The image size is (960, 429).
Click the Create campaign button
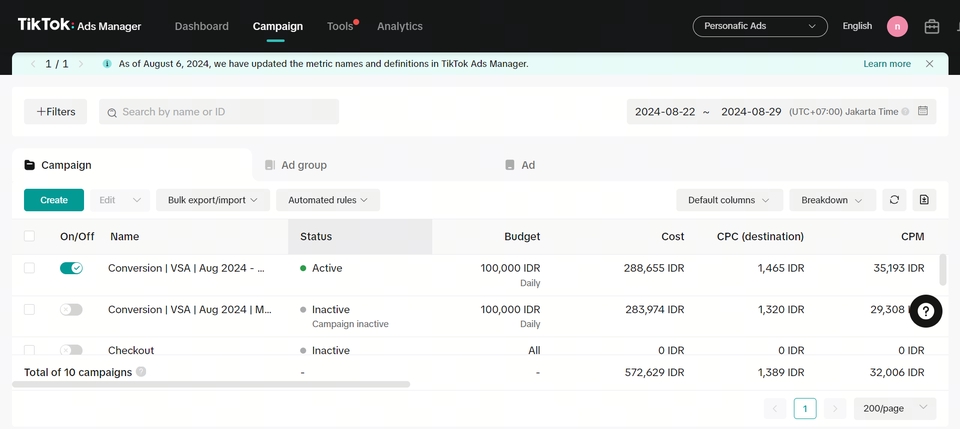pos(54,200)
